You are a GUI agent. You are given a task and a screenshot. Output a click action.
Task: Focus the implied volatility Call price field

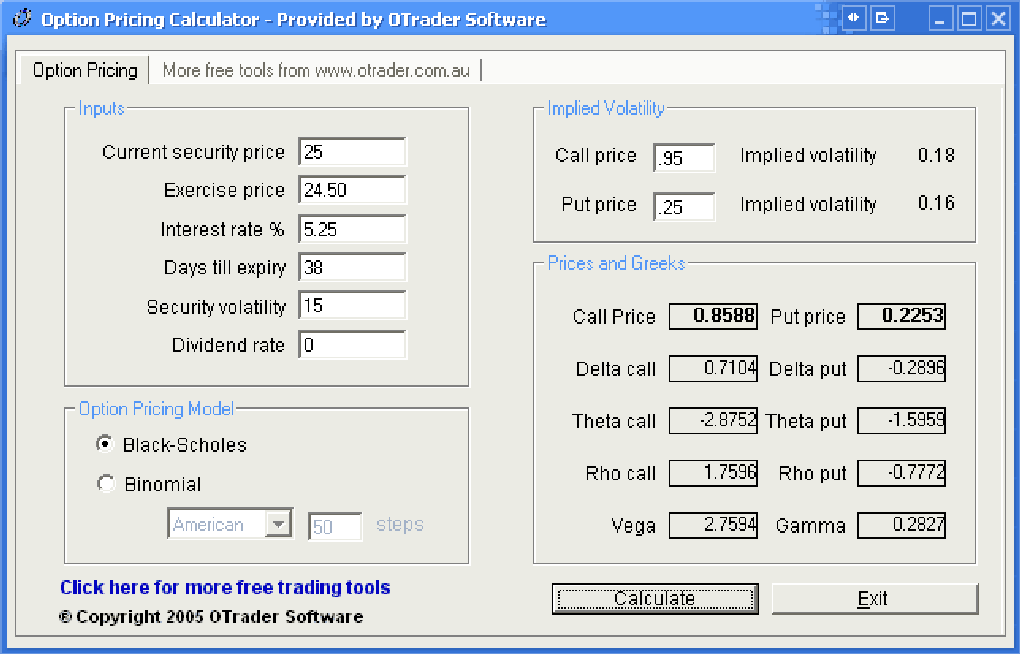[x=684, y=157]
